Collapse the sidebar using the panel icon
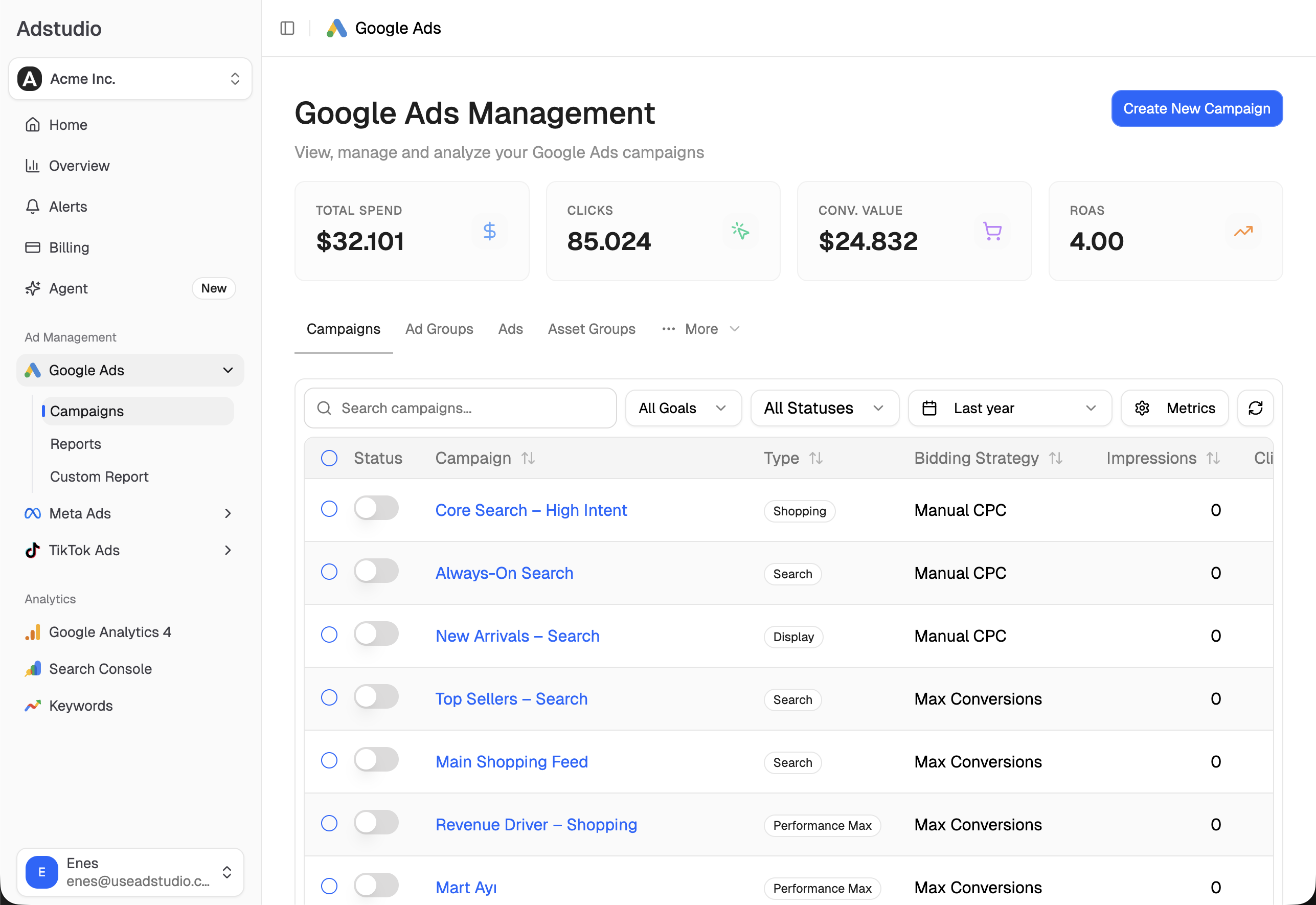Viewport: 1316px width, 905px height. click(x=287, y=28)
